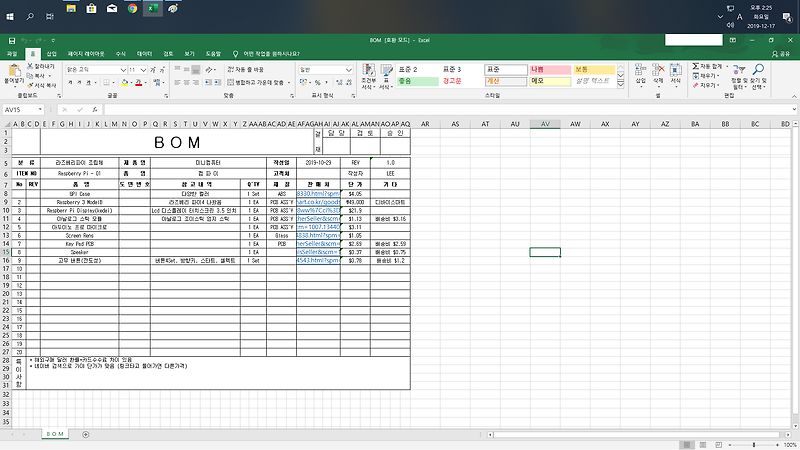
Task: Toggle bold formatting
Action: tap(70, 82)
